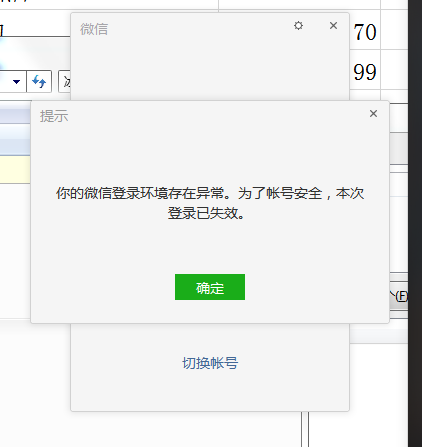Click the 提示 dialog title text
422x447 pixels.
click(x=54, y=116)
